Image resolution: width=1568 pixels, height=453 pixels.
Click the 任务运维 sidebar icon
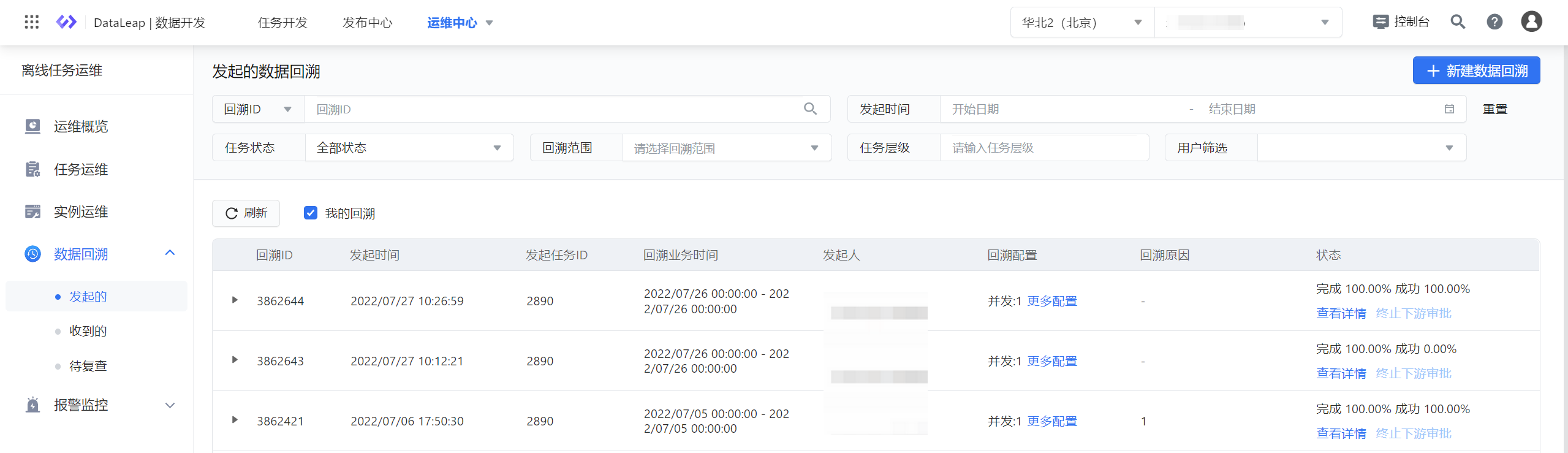[x=32, y=169]
